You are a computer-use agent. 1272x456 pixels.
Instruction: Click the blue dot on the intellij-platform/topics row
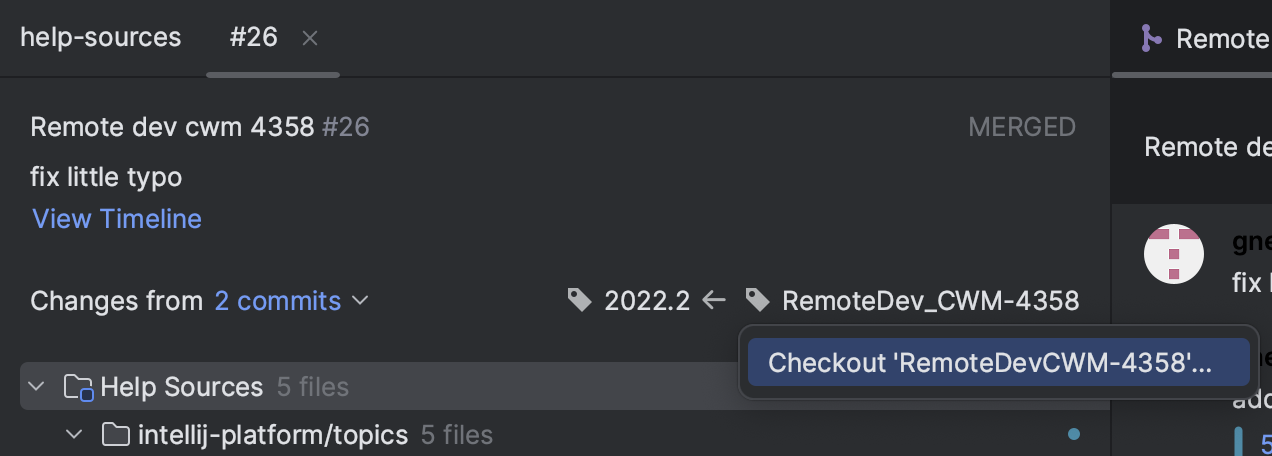pos(1074,435)
